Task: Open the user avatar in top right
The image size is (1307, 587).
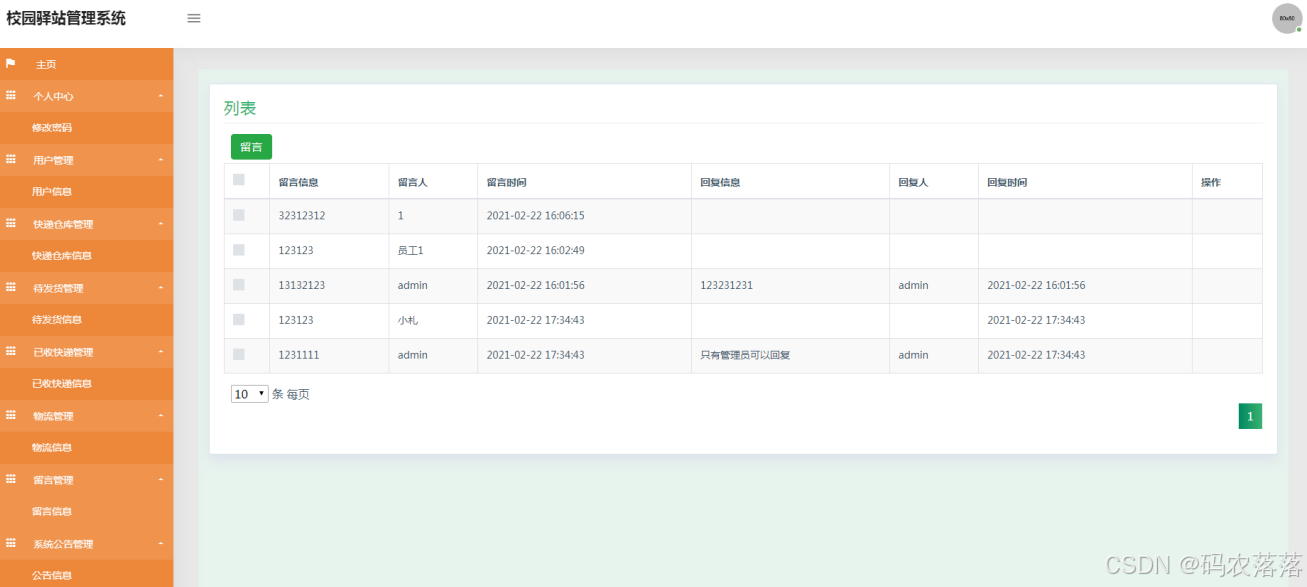Action: [x=1286, y=18]
